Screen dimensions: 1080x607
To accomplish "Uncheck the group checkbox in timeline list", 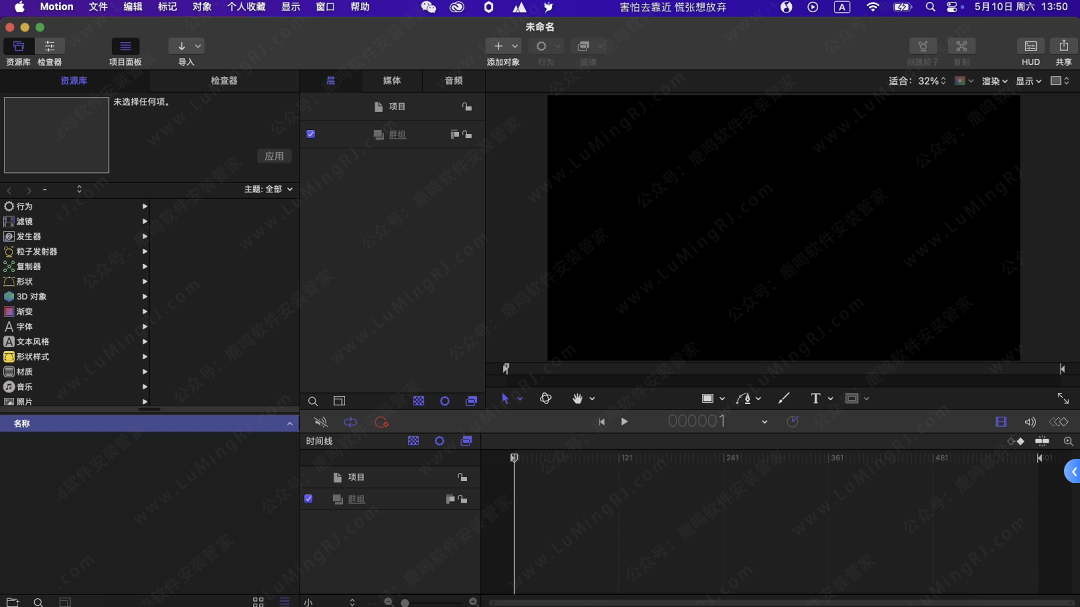I will [308, 498].
